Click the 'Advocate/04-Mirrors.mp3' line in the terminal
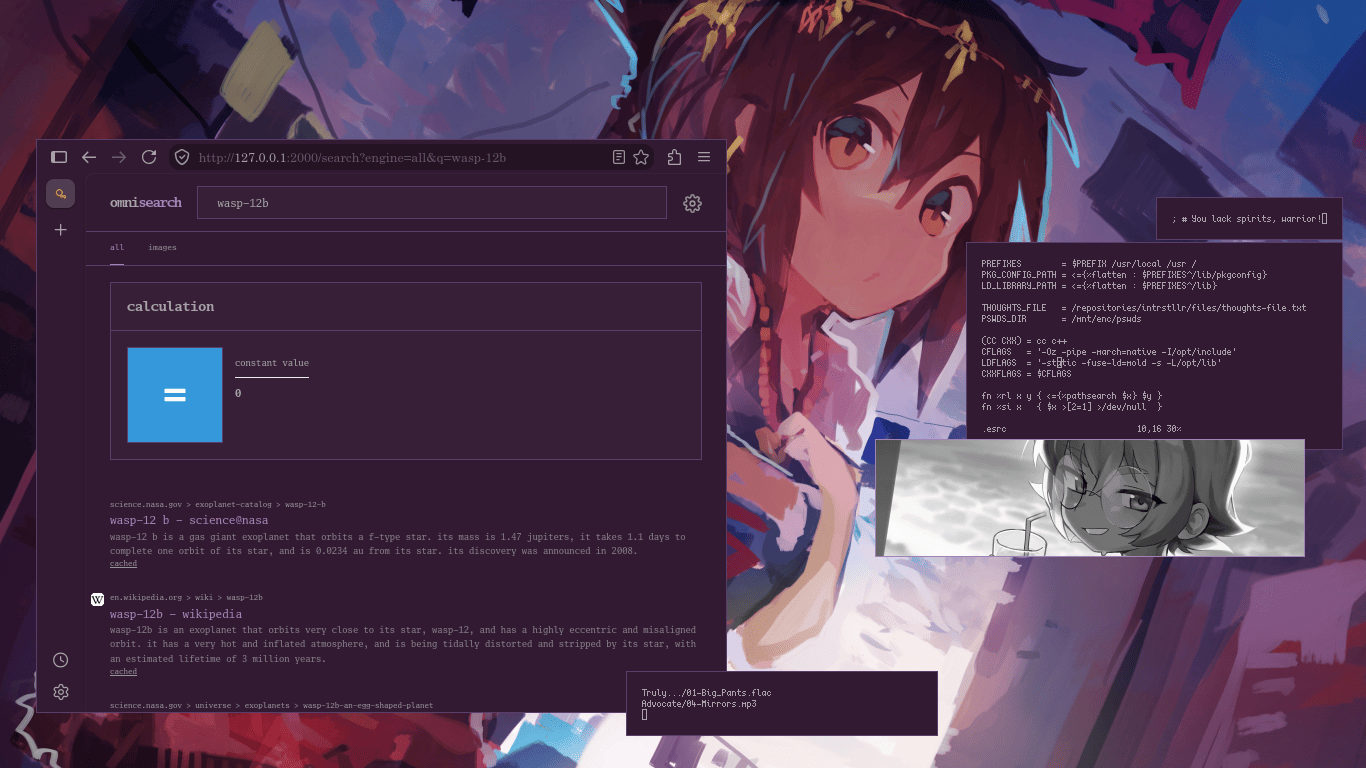This screenshot has height=768, width=1366. 699,704
